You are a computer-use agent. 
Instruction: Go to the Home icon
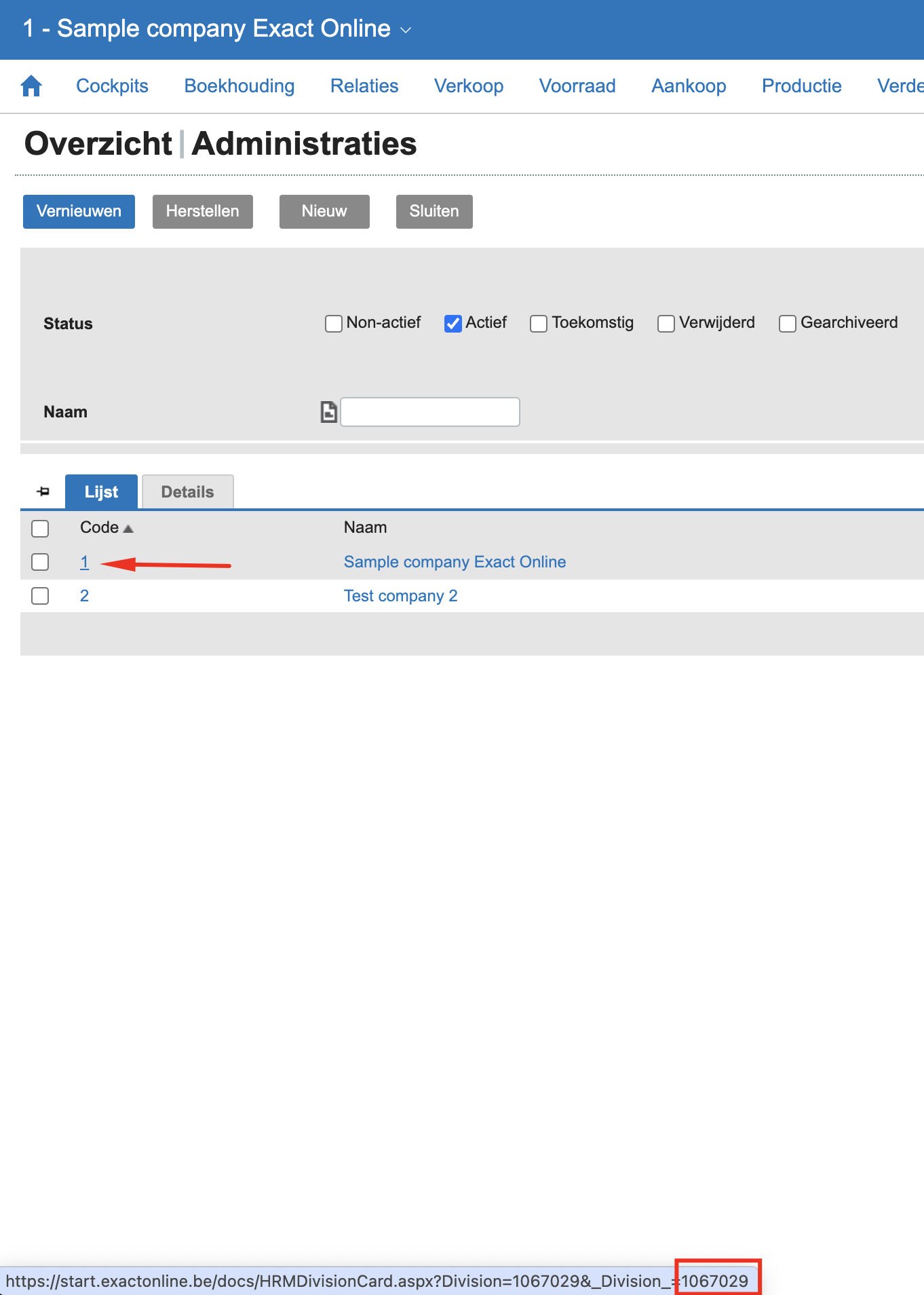(x=31, y=86)
